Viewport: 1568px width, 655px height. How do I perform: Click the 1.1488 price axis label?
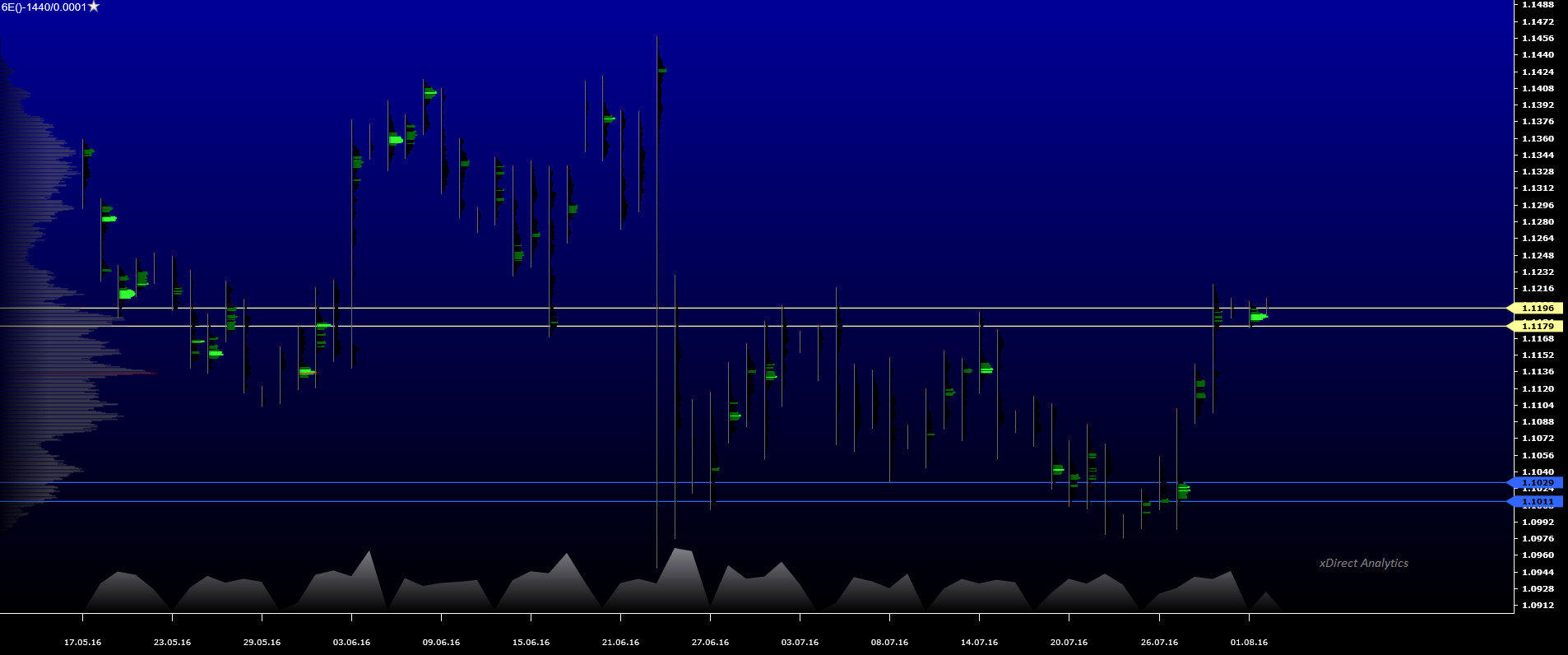1538,5
